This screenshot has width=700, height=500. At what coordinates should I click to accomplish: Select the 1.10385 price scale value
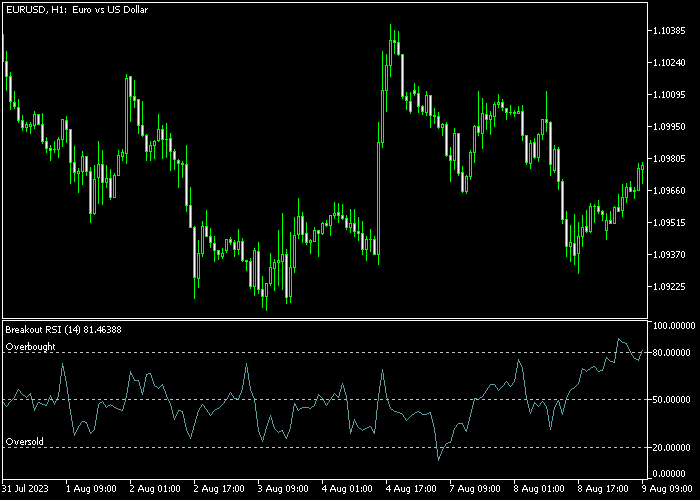point(669,31)
